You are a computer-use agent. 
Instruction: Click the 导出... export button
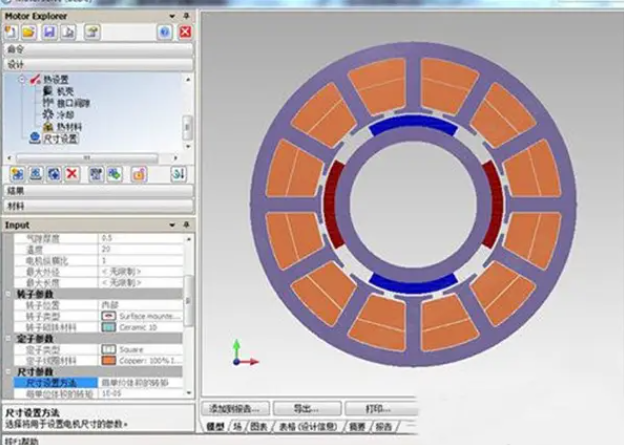(x=304, y=408)
